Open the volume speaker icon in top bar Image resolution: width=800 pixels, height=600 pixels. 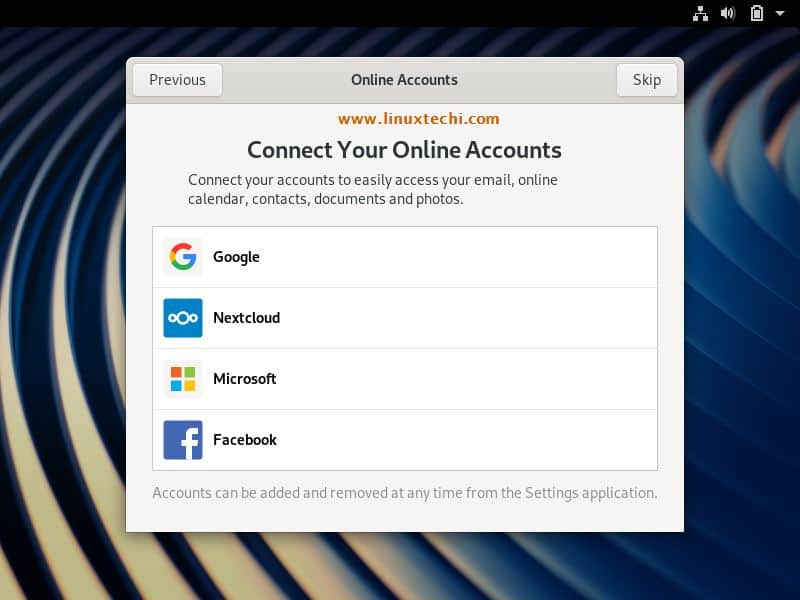(728, 13)
